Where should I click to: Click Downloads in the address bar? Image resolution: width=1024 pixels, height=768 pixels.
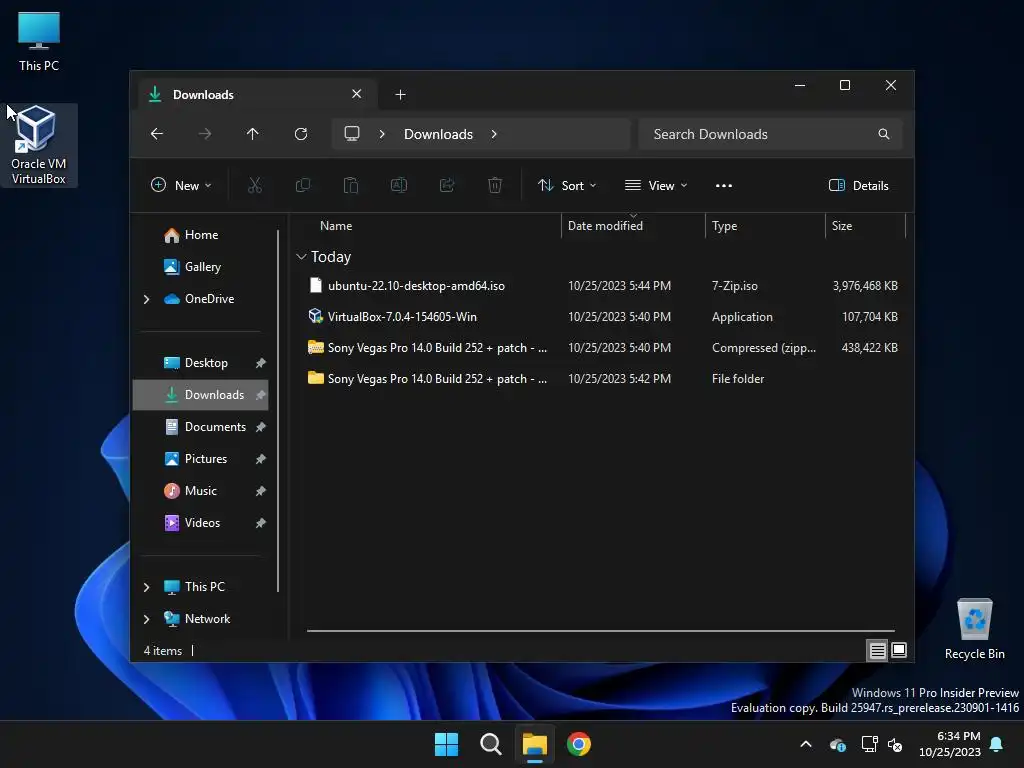click(438, 134)
